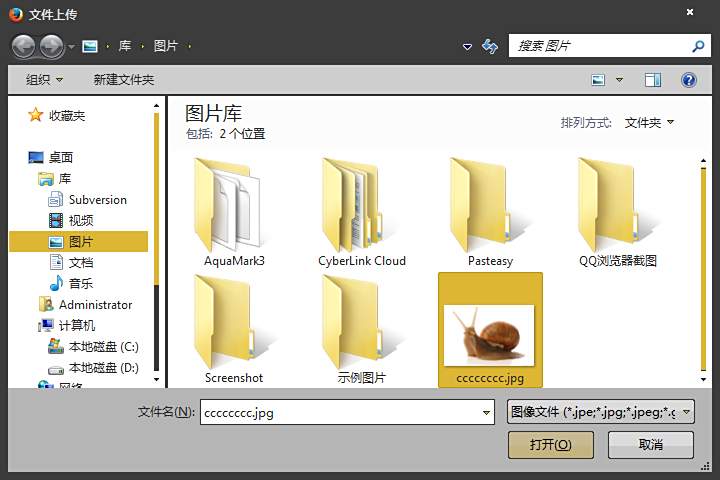Image resolution: width=720 pixels, height=480 pixels.
Task: Select 桌面 in navigation tree
Action: tap(61, 158)
